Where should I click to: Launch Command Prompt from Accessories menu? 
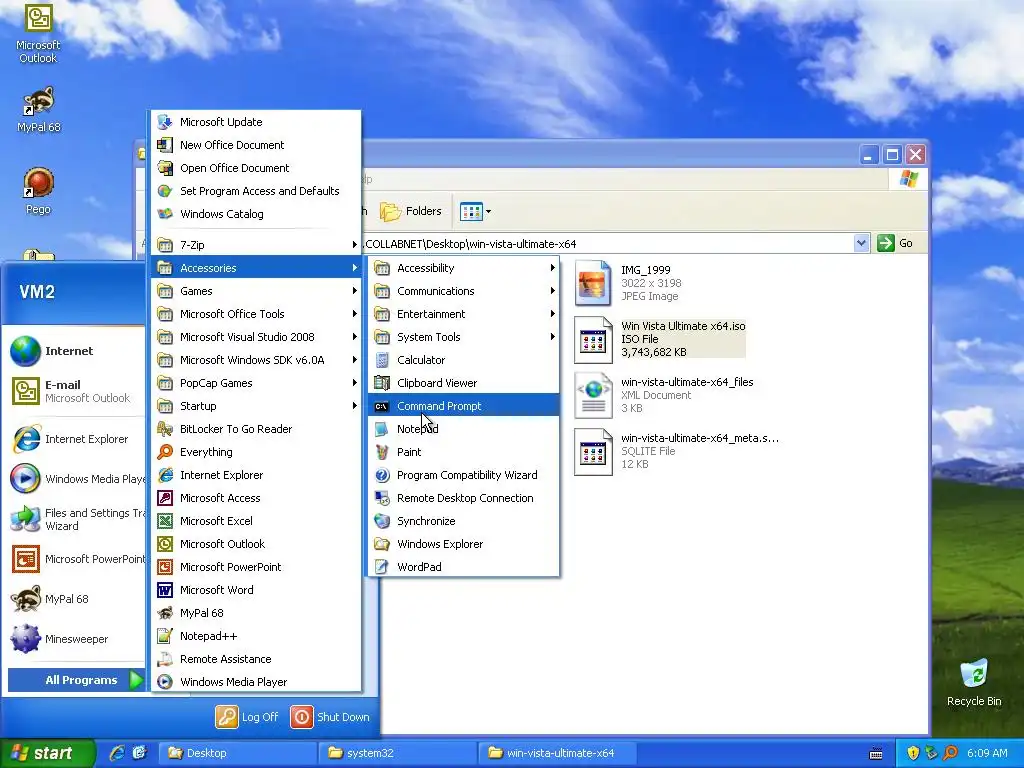click(464, 406)
